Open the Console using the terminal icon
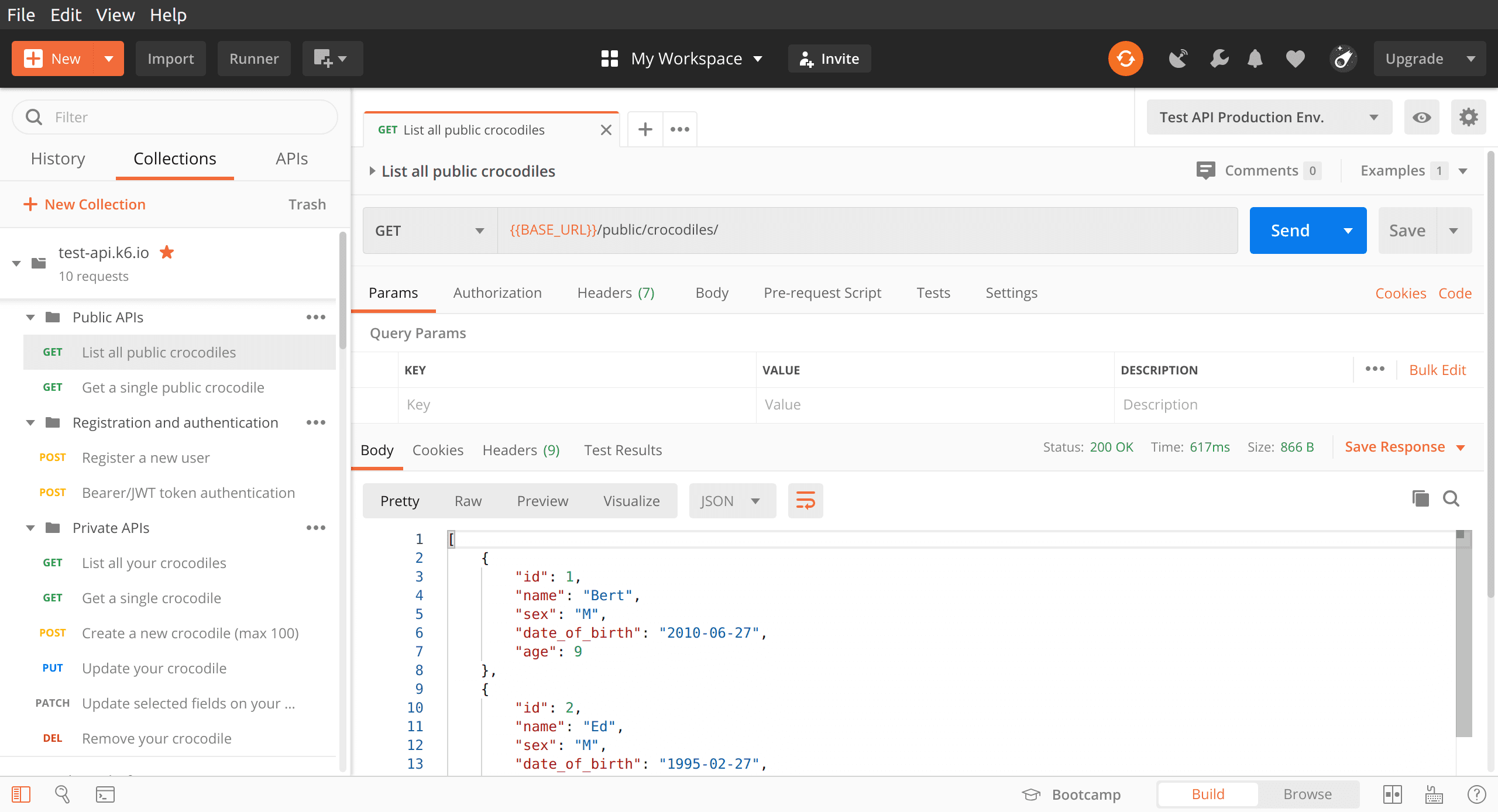This screenshot has width=1498, height=812. click(105, 794)
